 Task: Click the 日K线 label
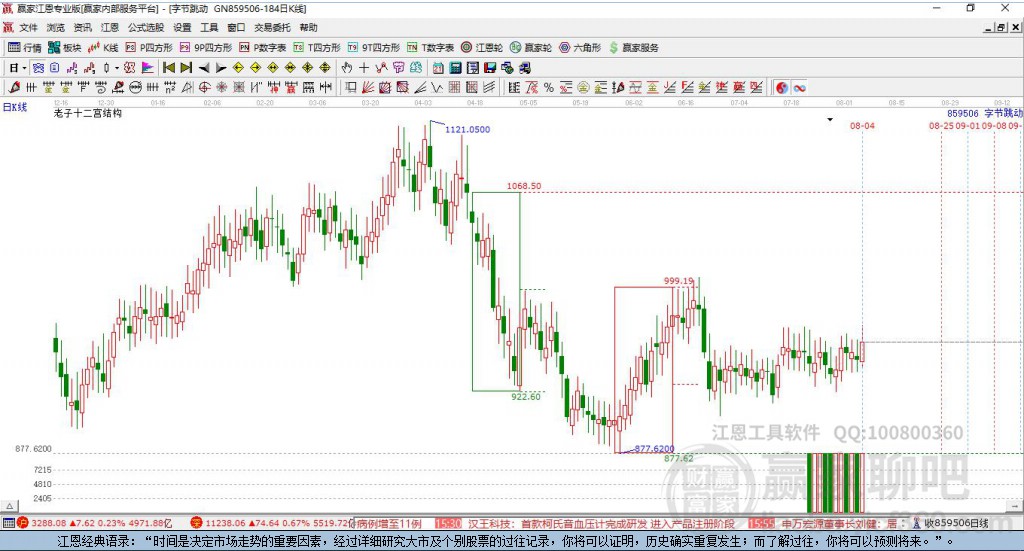tap(15, 107)
